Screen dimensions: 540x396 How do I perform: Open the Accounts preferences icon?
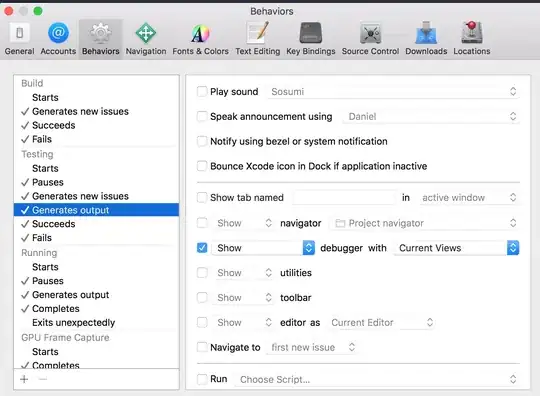(58, 33)
